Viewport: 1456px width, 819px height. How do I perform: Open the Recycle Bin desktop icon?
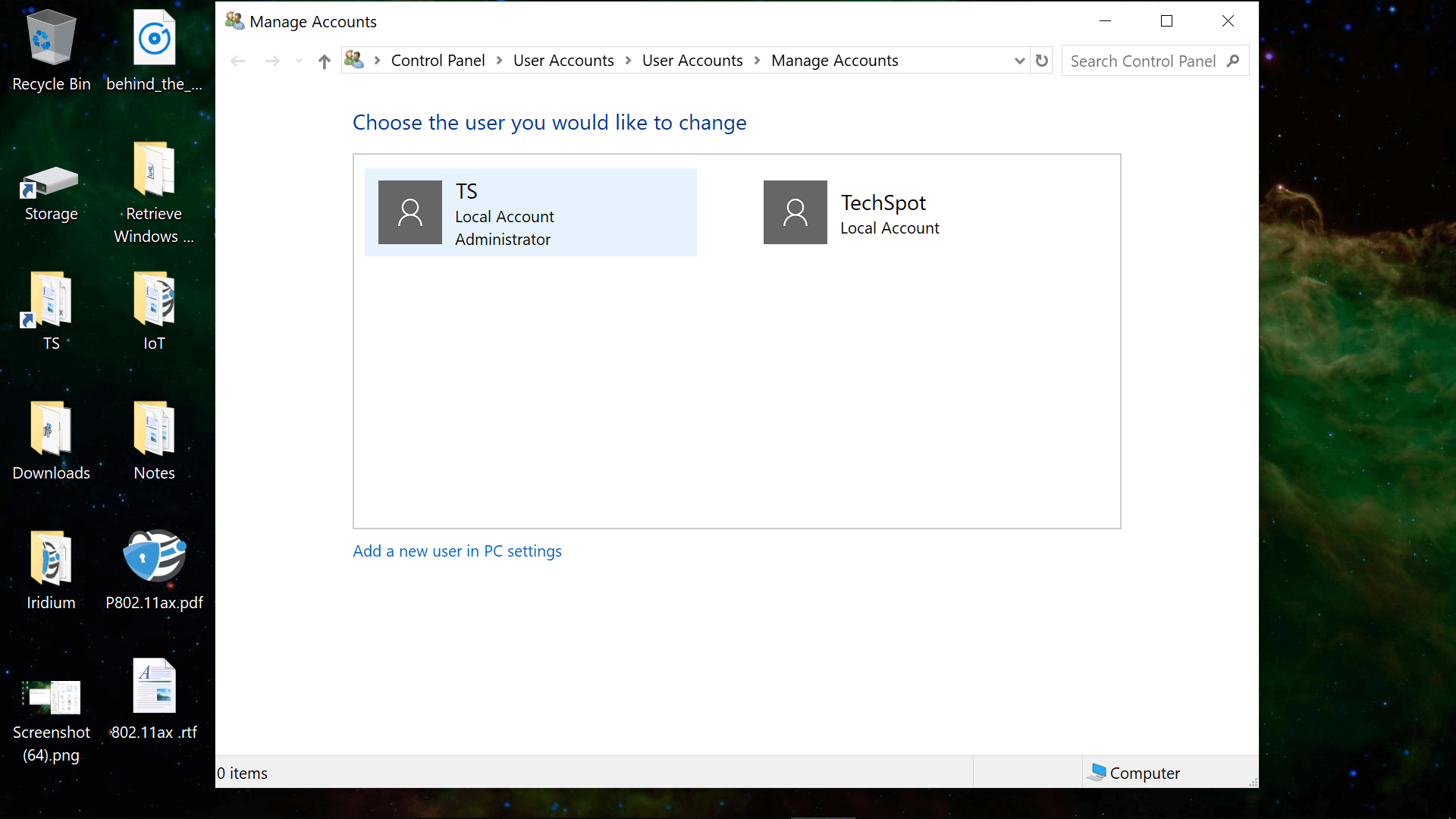51,39
